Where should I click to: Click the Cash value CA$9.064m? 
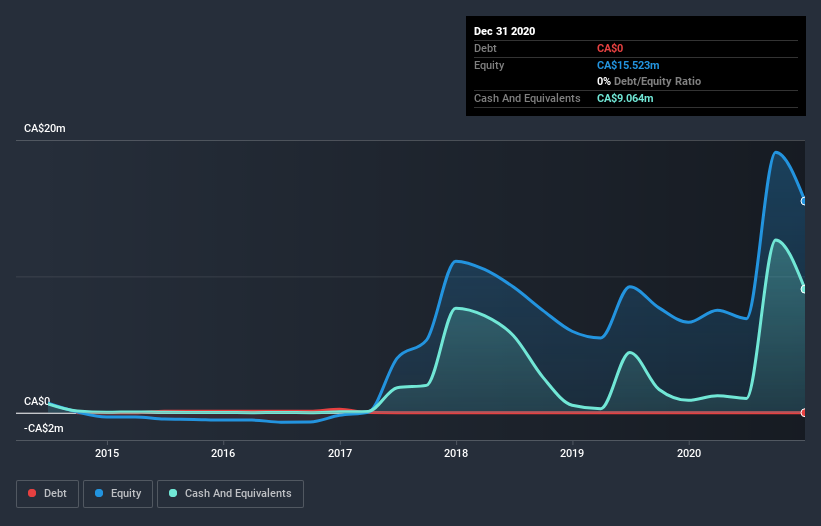625,98
